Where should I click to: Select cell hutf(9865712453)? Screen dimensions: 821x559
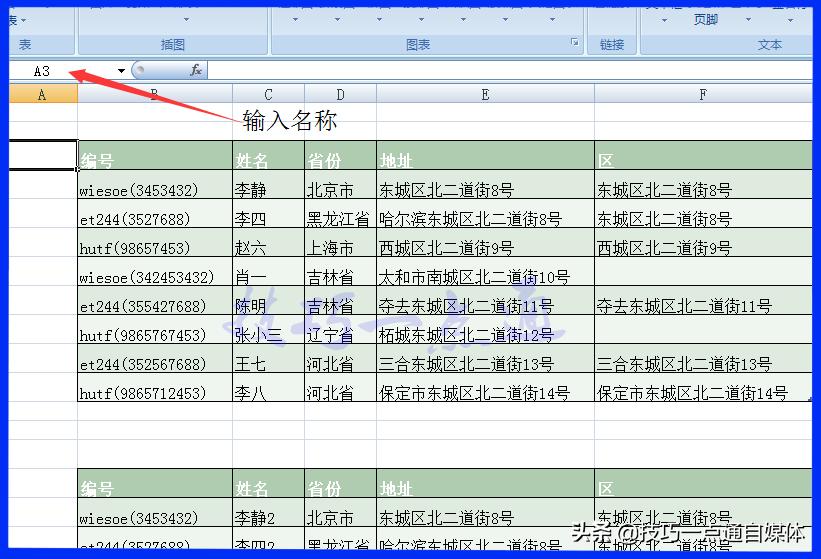coord(155,387)
